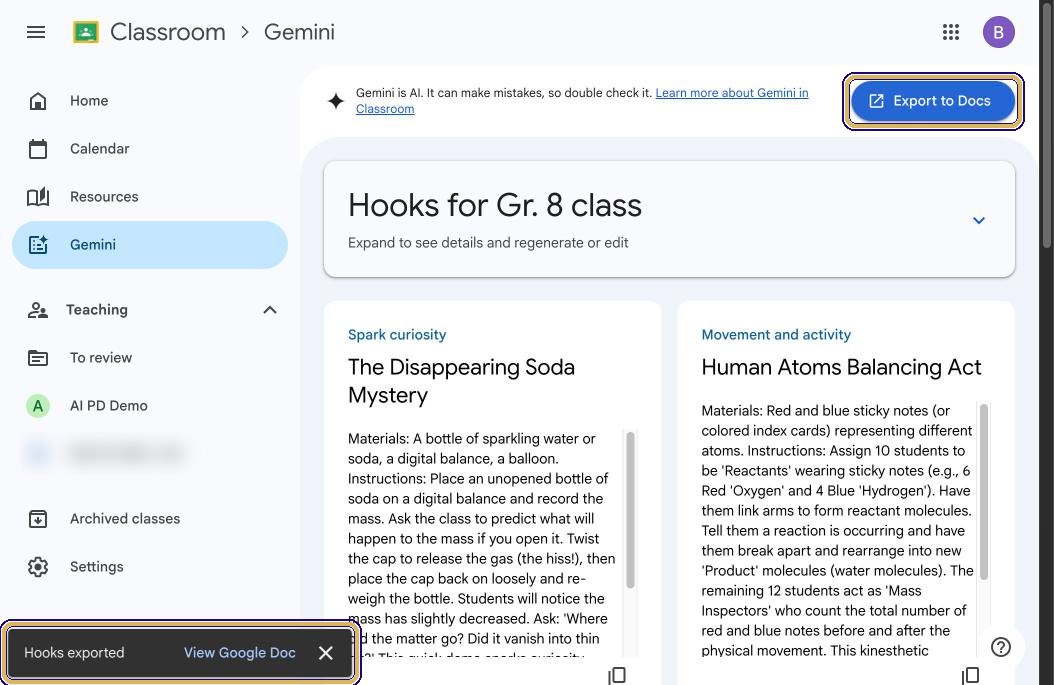The height and width of the screenshot is (685, 1054).
Task: Go to Home in the sidebar
Action: (150, 101)
